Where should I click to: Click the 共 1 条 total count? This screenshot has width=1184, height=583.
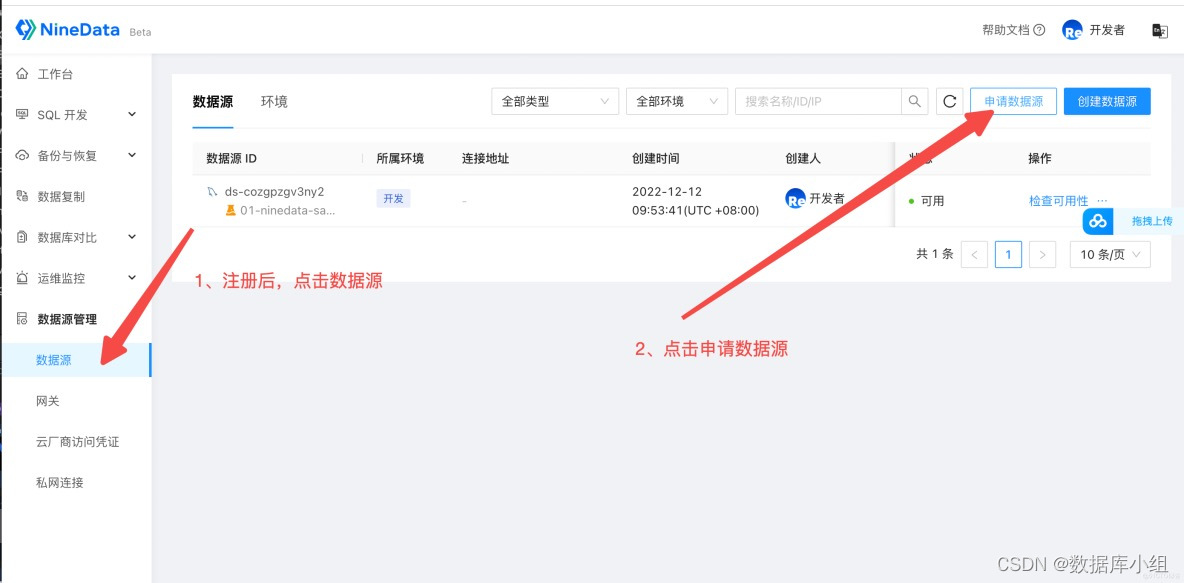(x=935, y=254)
